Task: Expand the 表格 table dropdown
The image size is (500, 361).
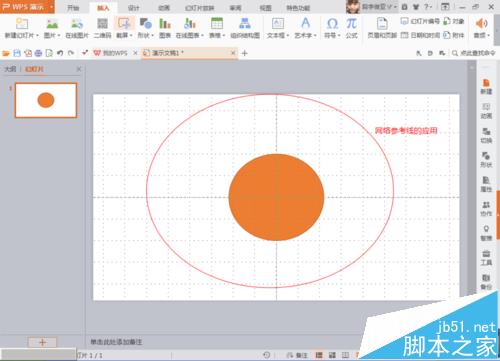Action: [224, 35]
